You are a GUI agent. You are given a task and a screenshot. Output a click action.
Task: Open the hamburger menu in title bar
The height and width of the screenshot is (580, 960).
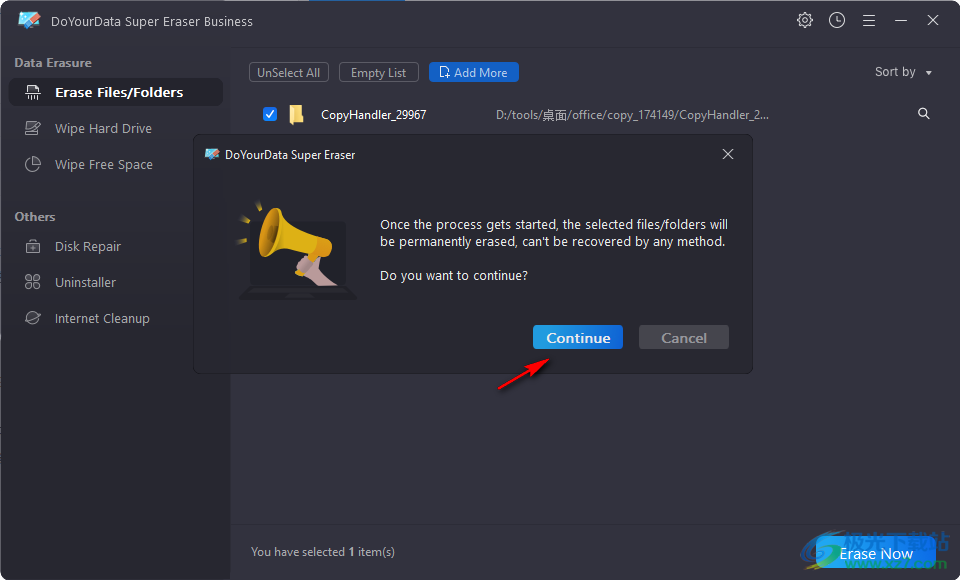click(869, 21)
